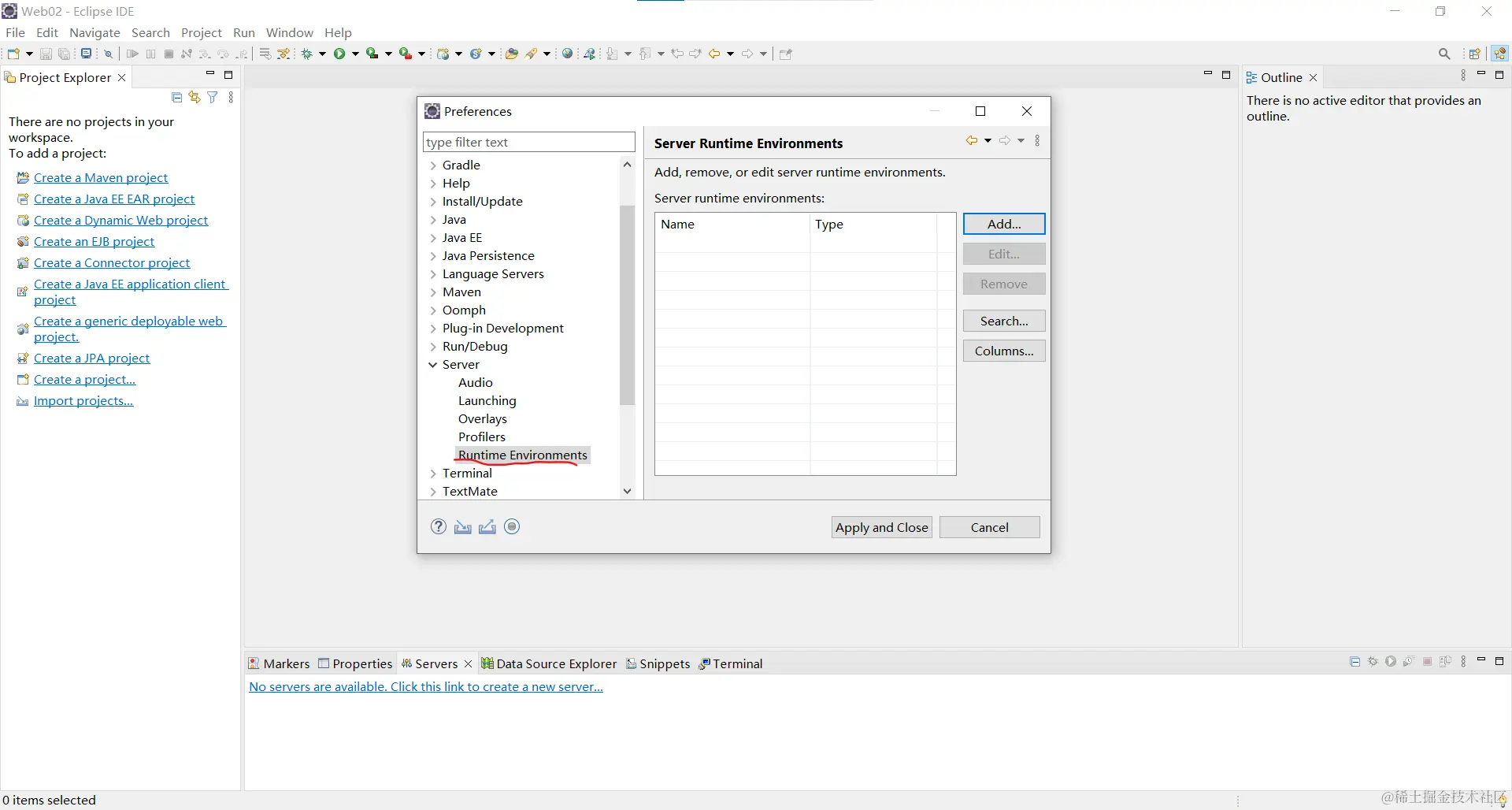
Task: Click the Add... button
Action: click(1004, 224)
